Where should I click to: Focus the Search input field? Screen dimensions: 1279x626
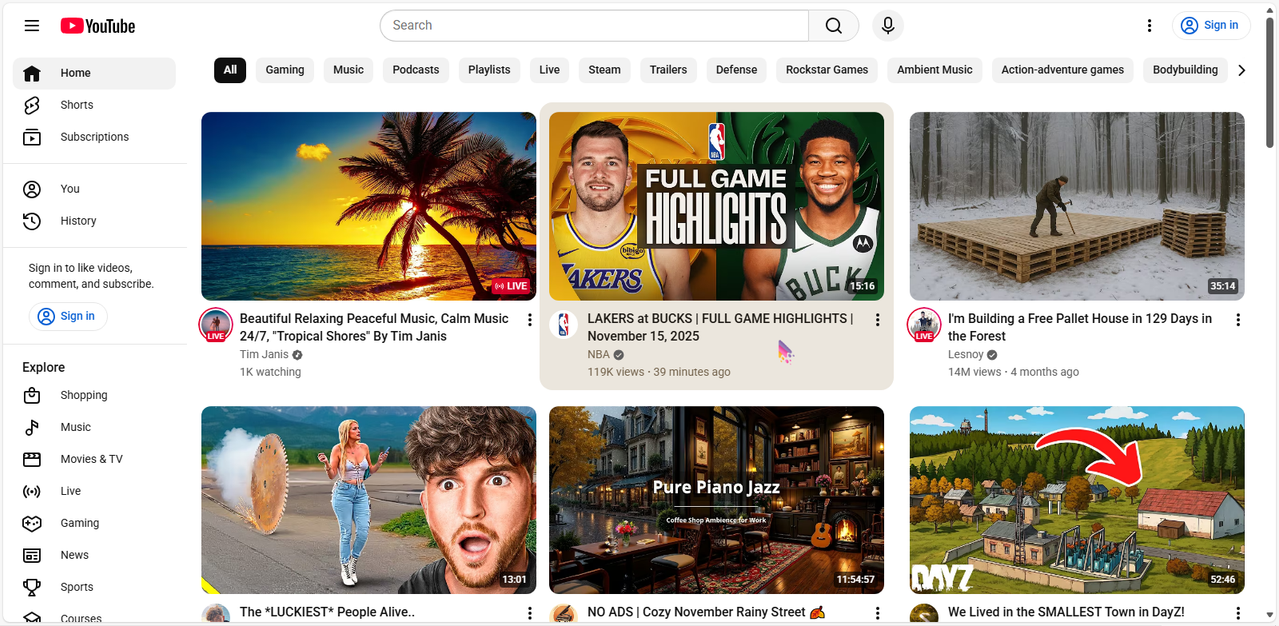pyautogui.click(x=594, y=26)
